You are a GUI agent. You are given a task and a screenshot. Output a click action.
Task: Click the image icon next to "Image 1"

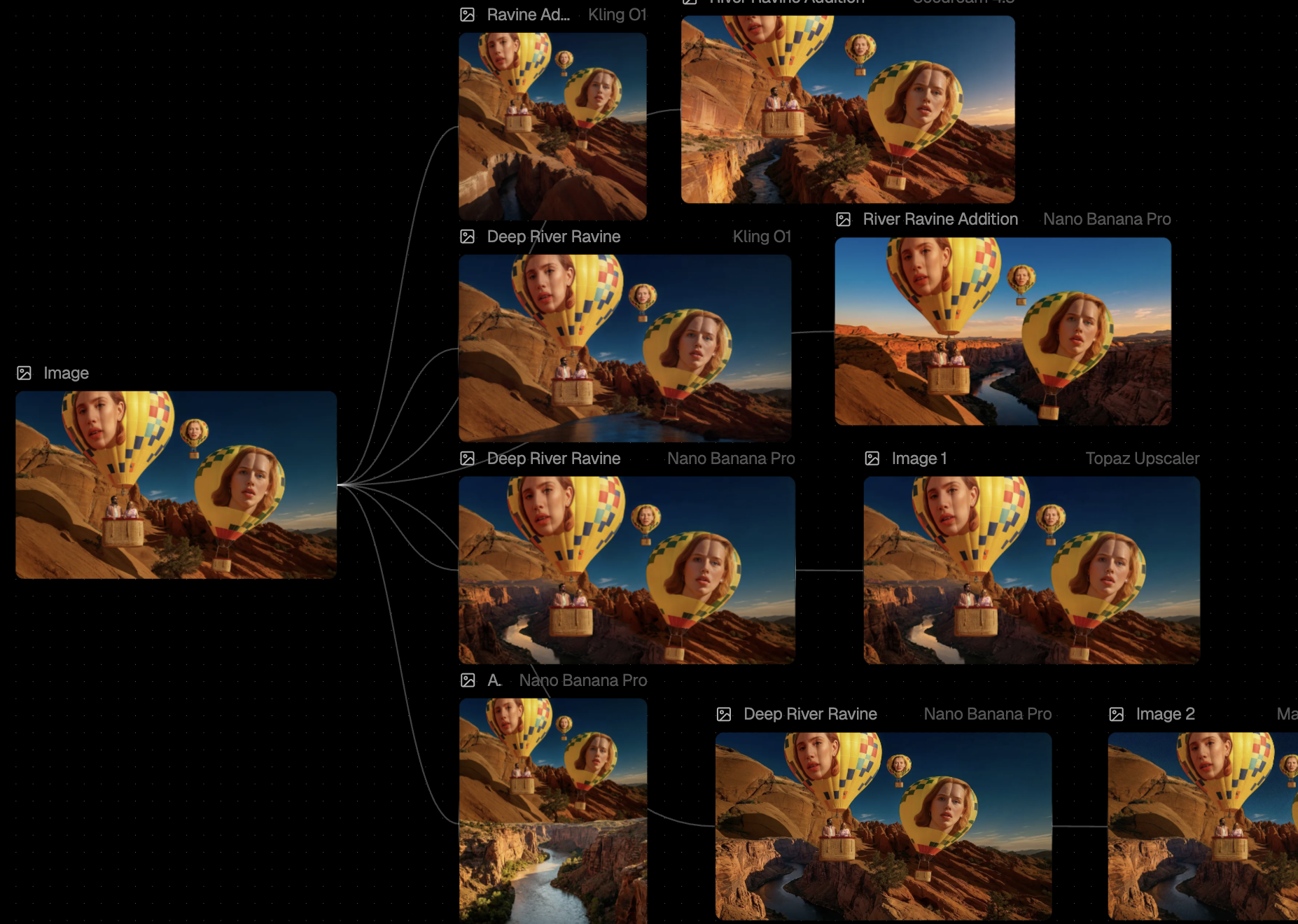[x=872, y=458]
